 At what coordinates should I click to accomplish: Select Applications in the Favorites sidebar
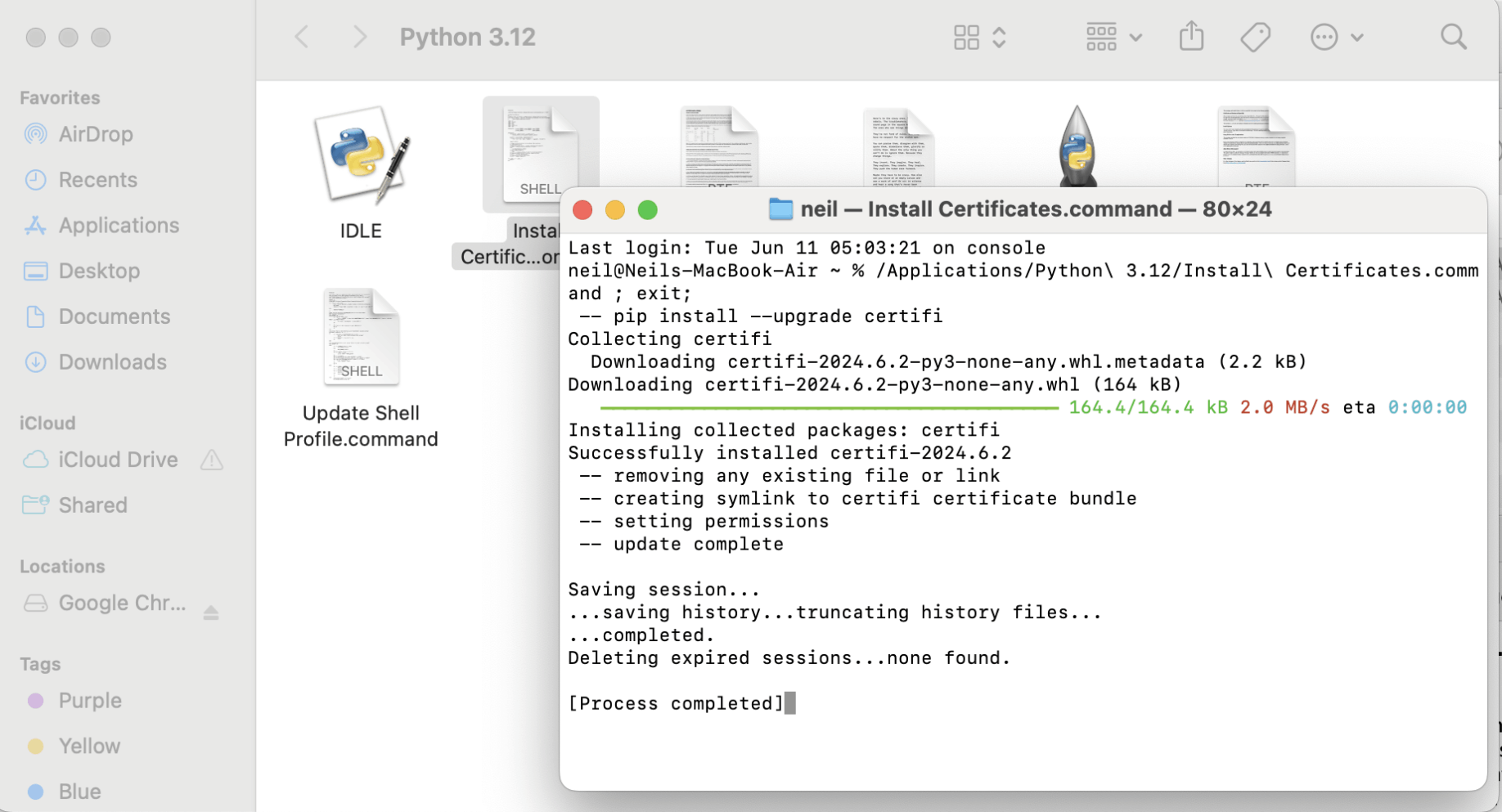119,226
